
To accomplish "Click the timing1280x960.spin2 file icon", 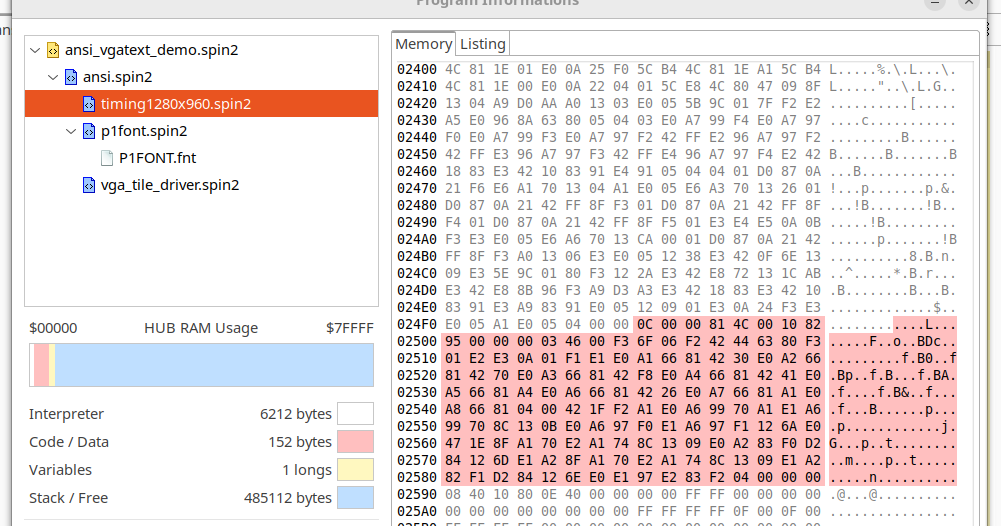I will coord(89,104).
